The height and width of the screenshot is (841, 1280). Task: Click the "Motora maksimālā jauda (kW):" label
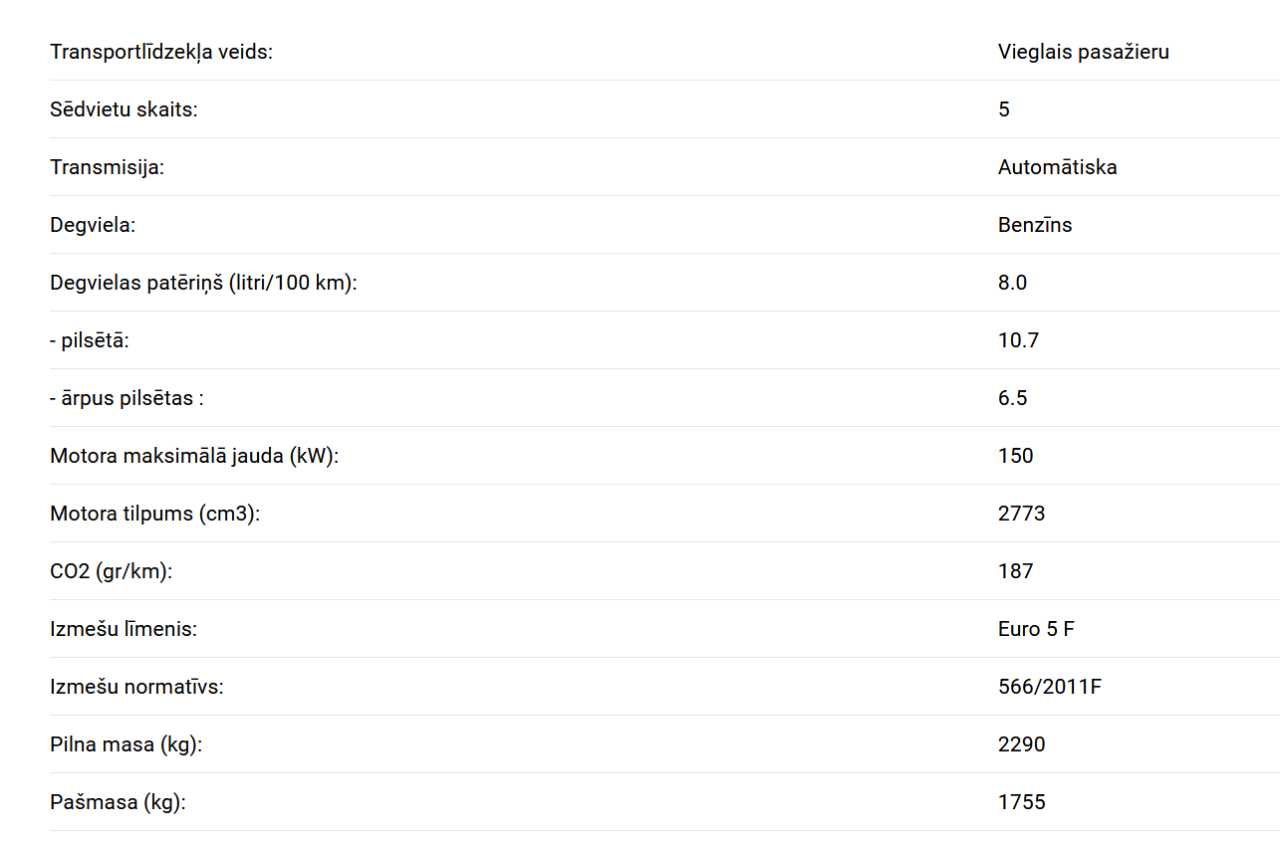coord(194,456)
